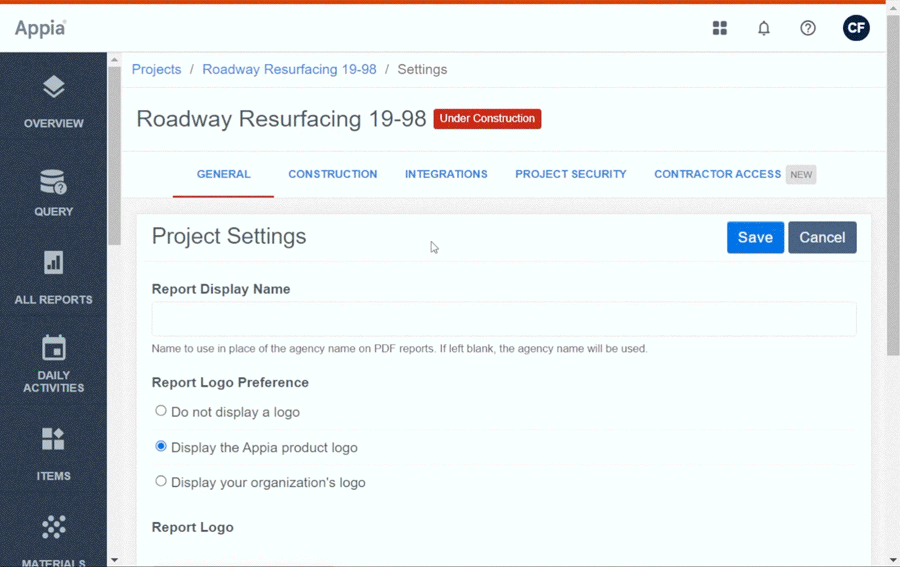Viewport: 900px width, 567px height.
Task: Select 'Display the Appia product logo' option
Action: (161, 446)
